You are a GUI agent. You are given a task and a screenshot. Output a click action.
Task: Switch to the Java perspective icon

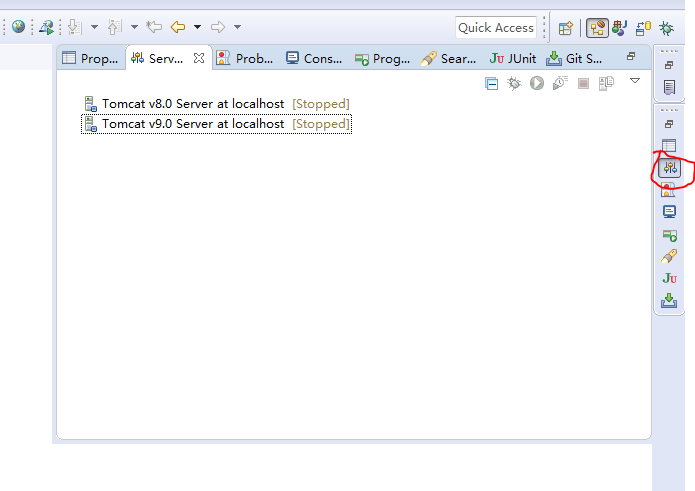[619, 28]
